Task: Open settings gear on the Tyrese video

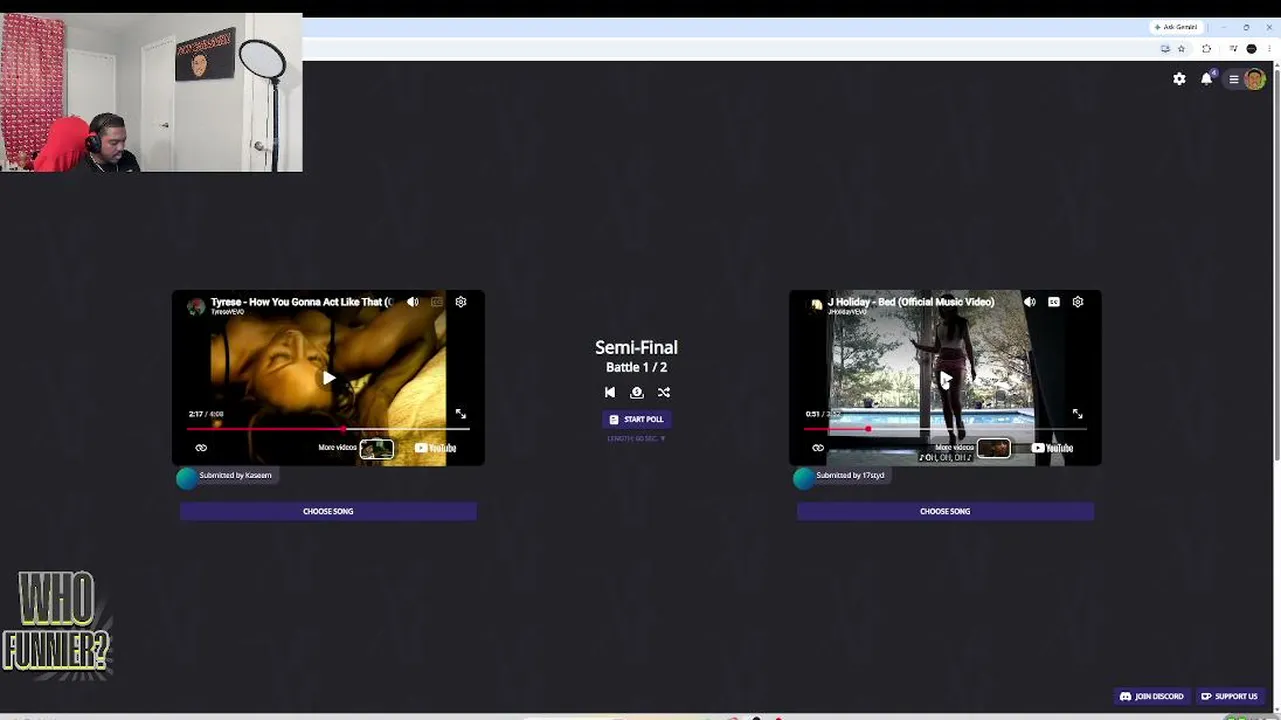Action: tap(461, 302)
